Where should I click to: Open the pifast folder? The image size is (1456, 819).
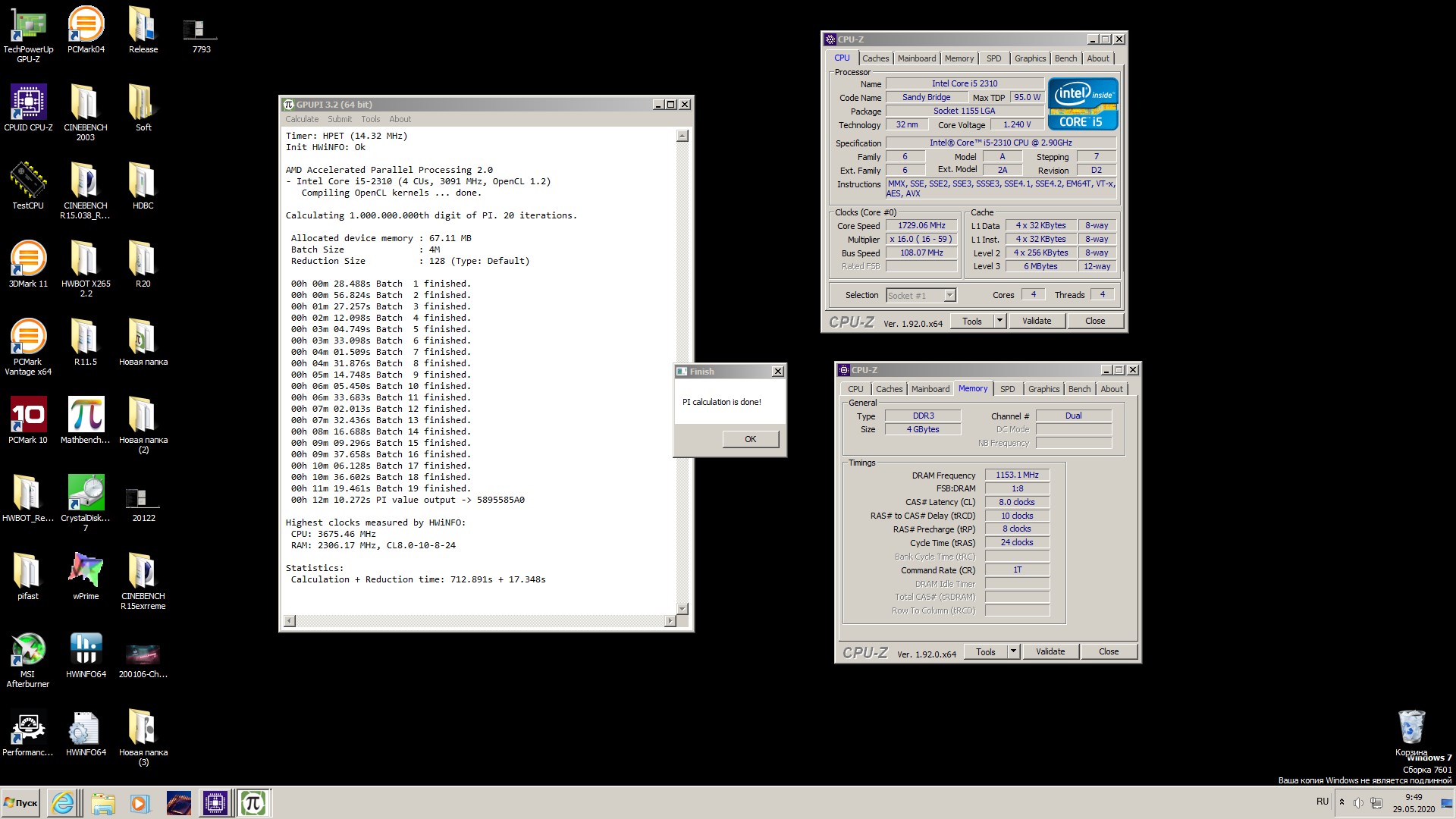[28, 576]
